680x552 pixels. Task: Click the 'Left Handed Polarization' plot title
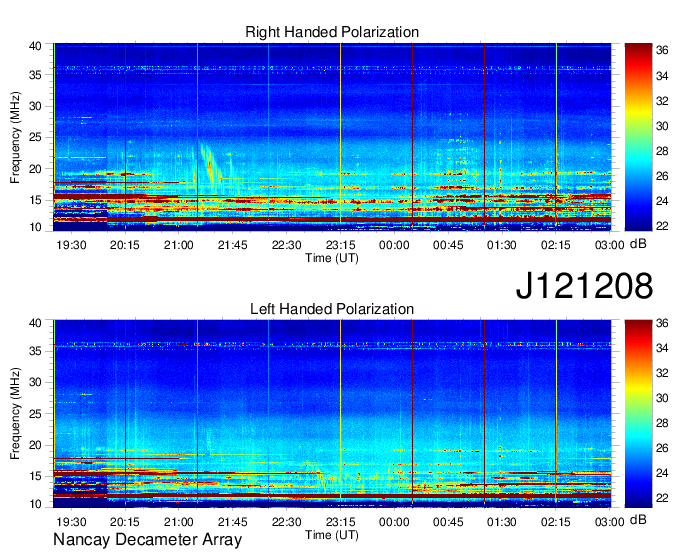332,309
